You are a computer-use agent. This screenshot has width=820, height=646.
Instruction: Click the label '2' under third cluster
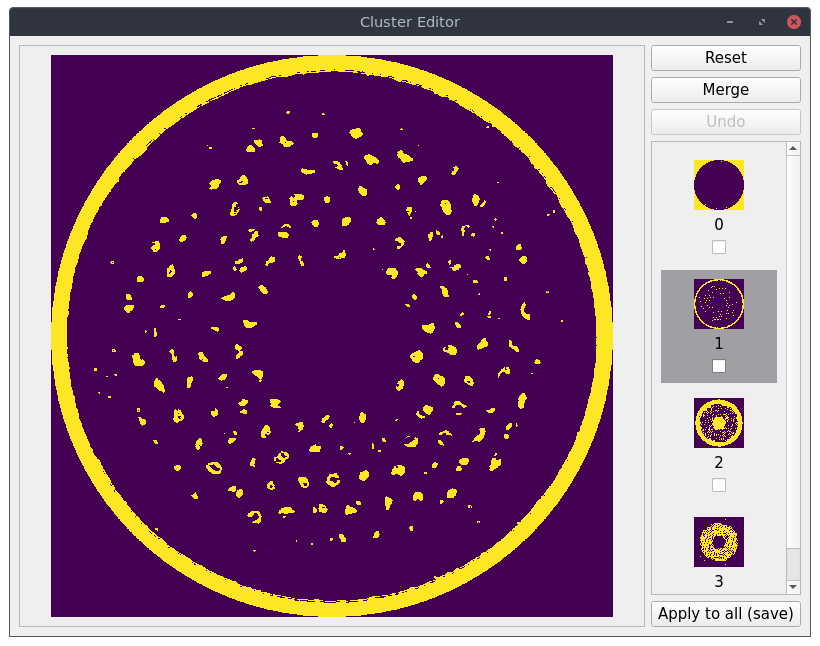pyautogui.click(x=719, y=462)
